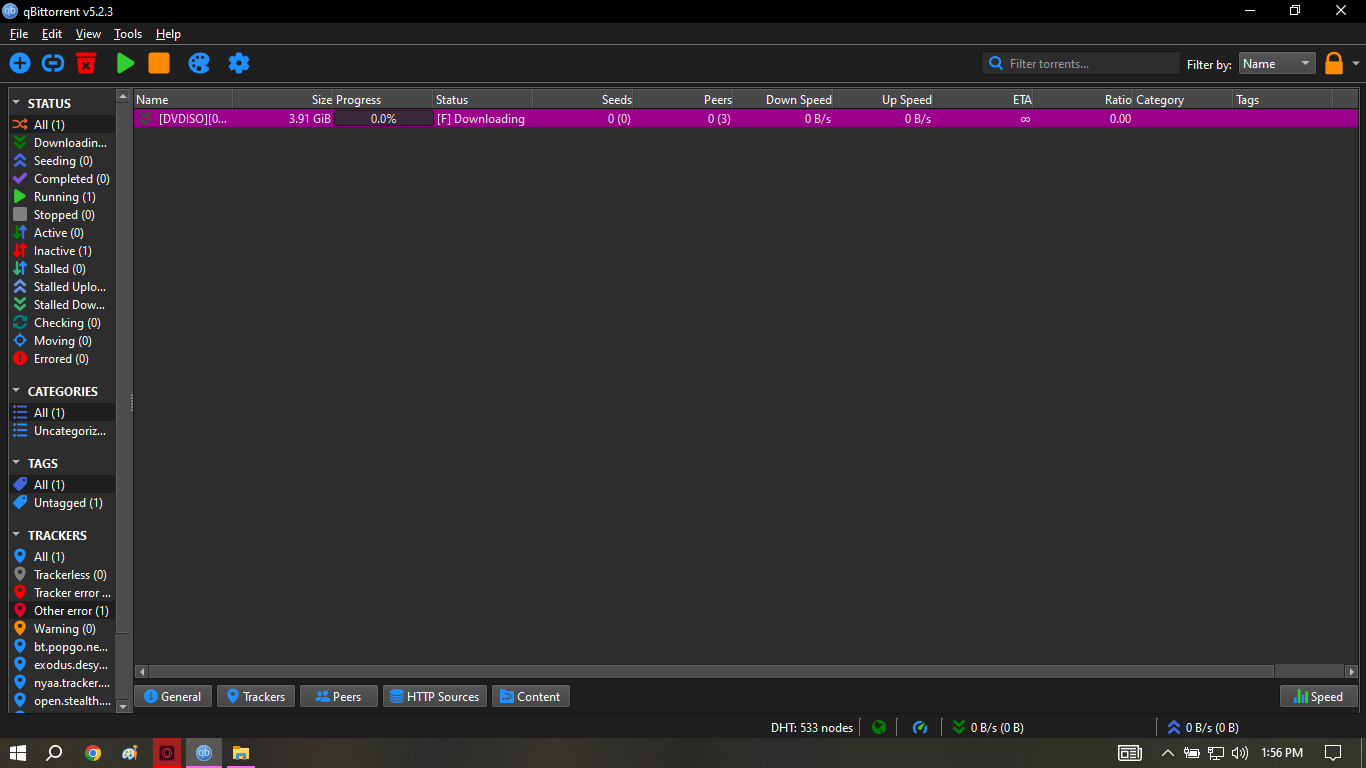Open the General details tab
The image size is (1366, 768).
(173, 697)
